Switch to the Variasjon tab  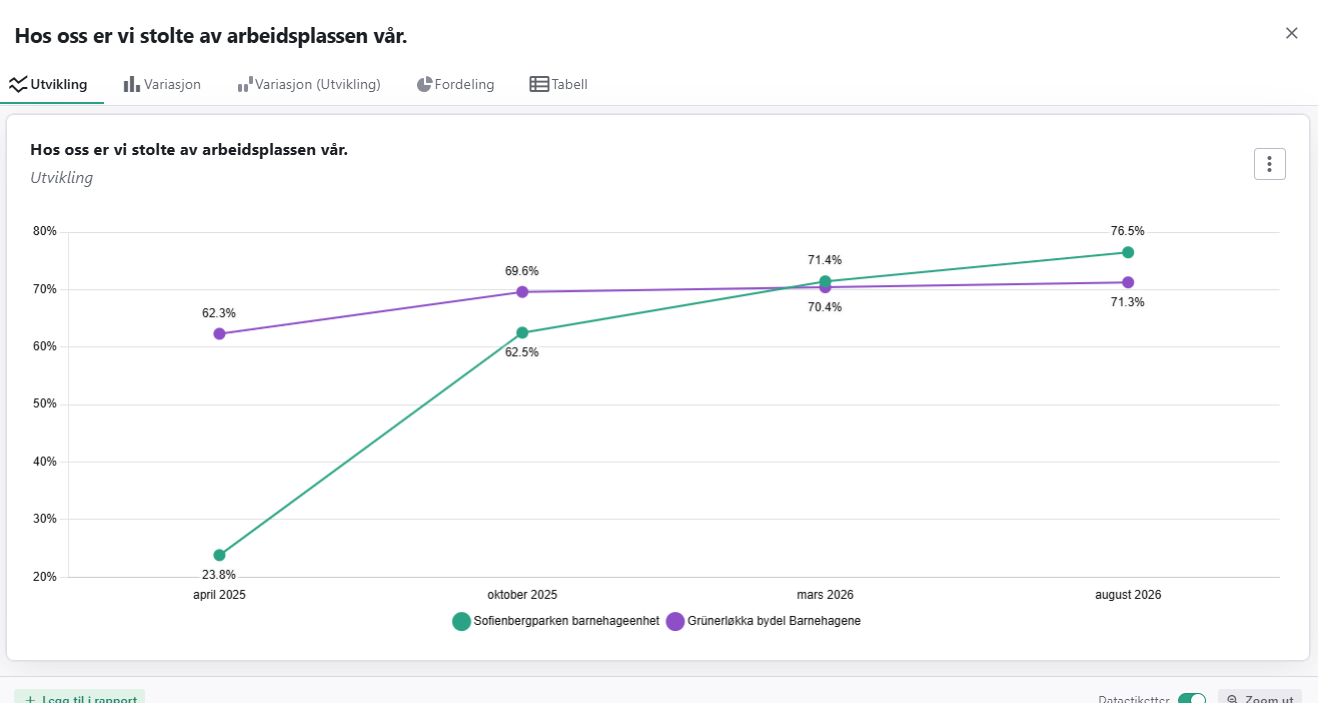click(x=162, y=85)
